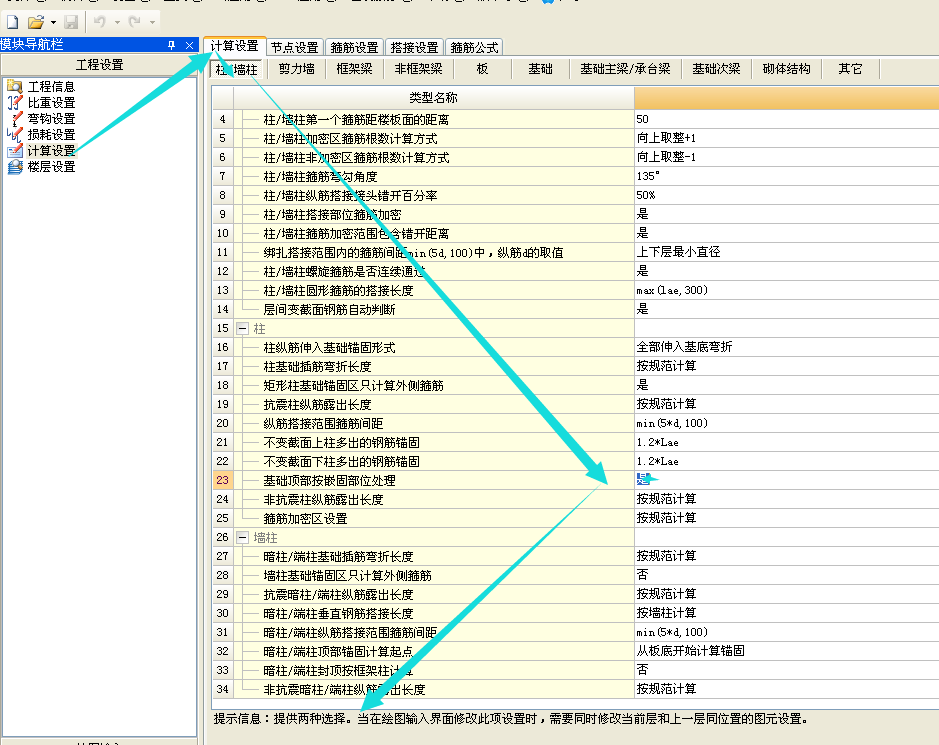Click the 损耗设置 icon in navigation
The height and width of the screenshot is (745, 939).
[15, 135]
